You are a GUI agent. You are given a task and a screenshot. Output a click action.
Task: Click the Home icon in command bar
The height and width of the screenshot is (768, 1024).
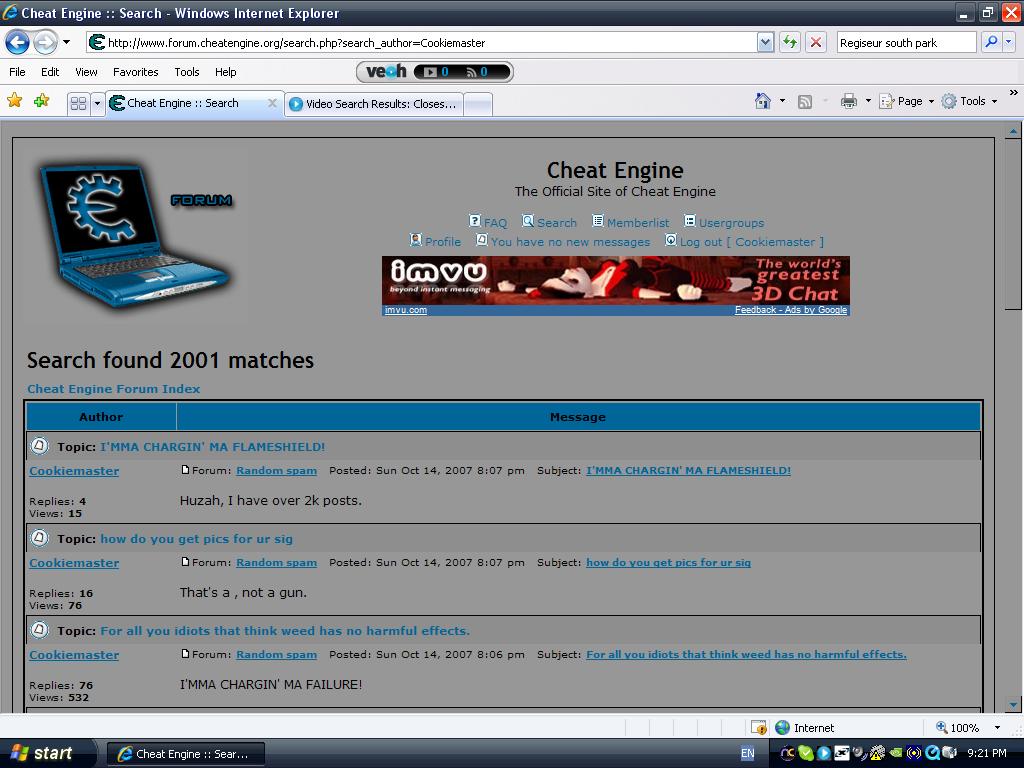coord(763,101)
